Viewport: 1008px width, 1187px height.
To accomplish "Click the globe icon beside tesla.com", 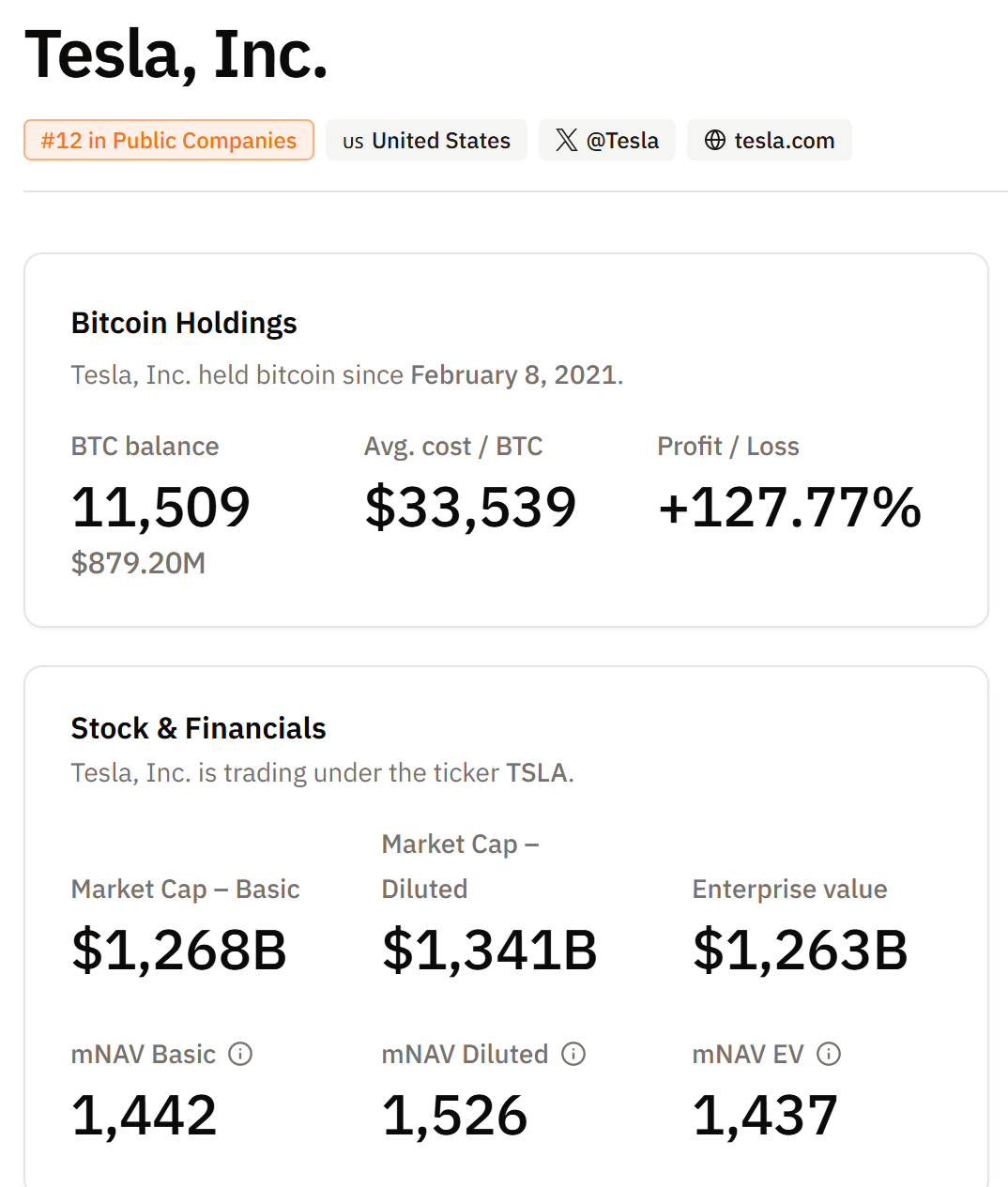I will (x=716, y=140).
